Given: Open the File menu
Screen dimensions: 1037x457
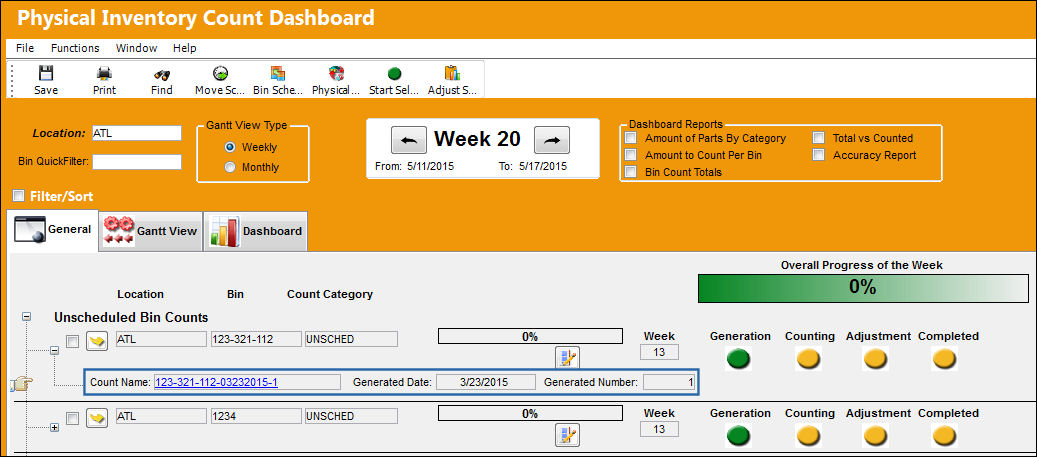Looking at the screenshot, I should (x=25, y=48).
